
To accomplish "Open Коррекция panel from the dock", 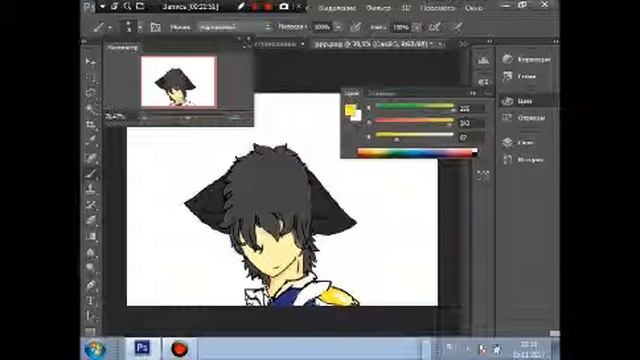I will pyautogui.click(x=527, y=59).
